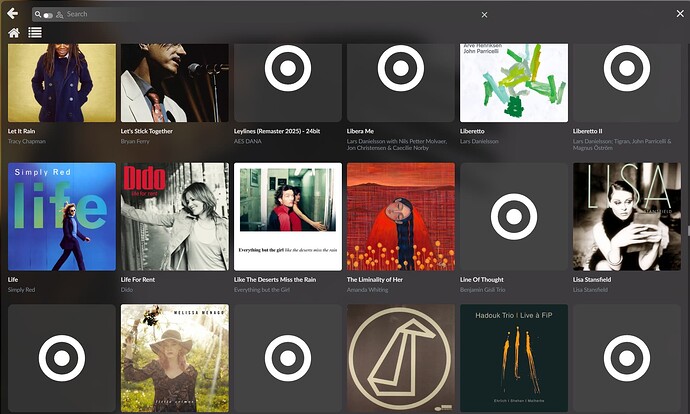Click the 'Lisa Stansfield' album title

coord(592,279)
